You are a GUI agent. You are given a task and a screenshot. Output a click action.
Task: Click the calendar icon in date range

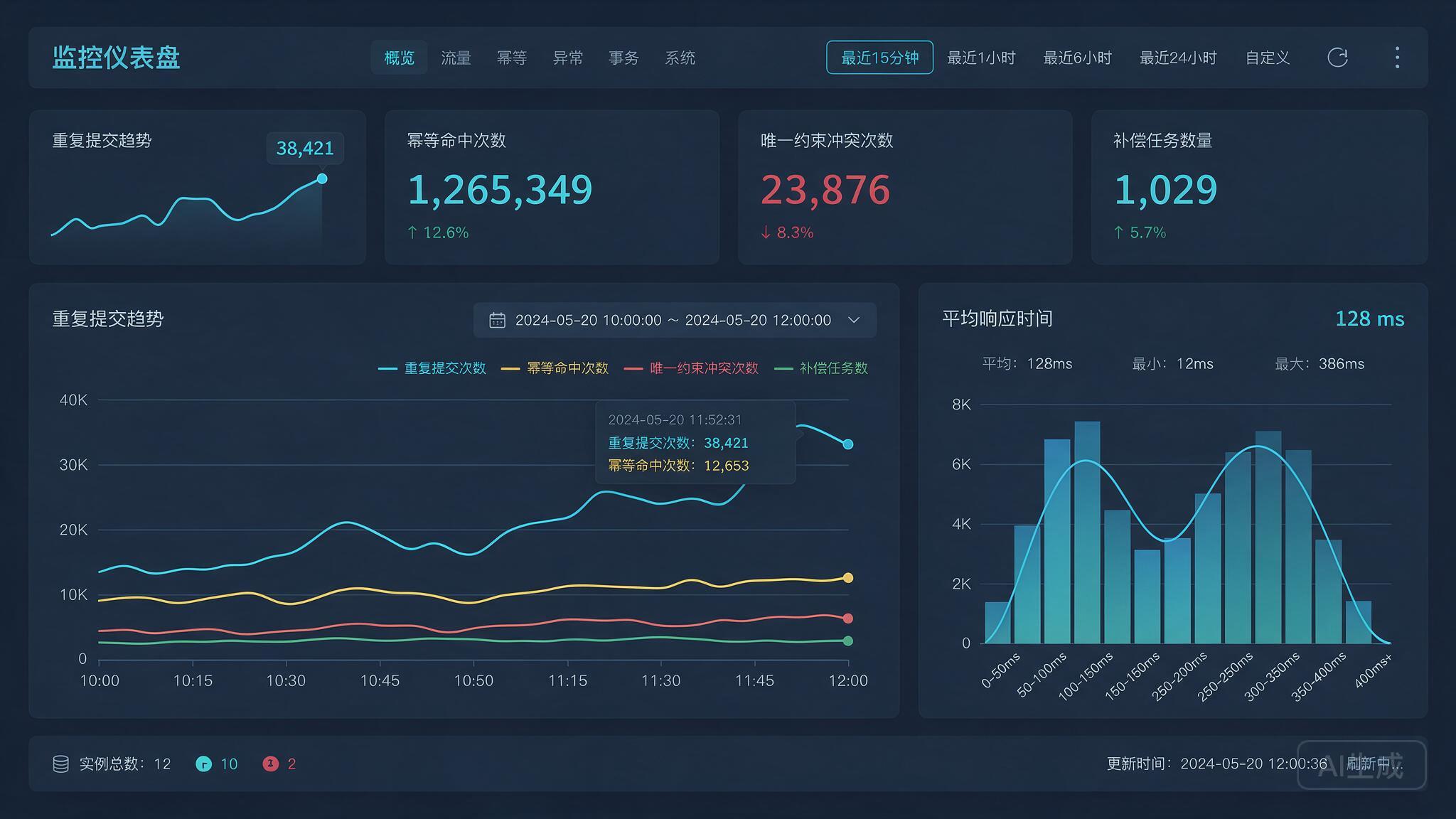497,321
